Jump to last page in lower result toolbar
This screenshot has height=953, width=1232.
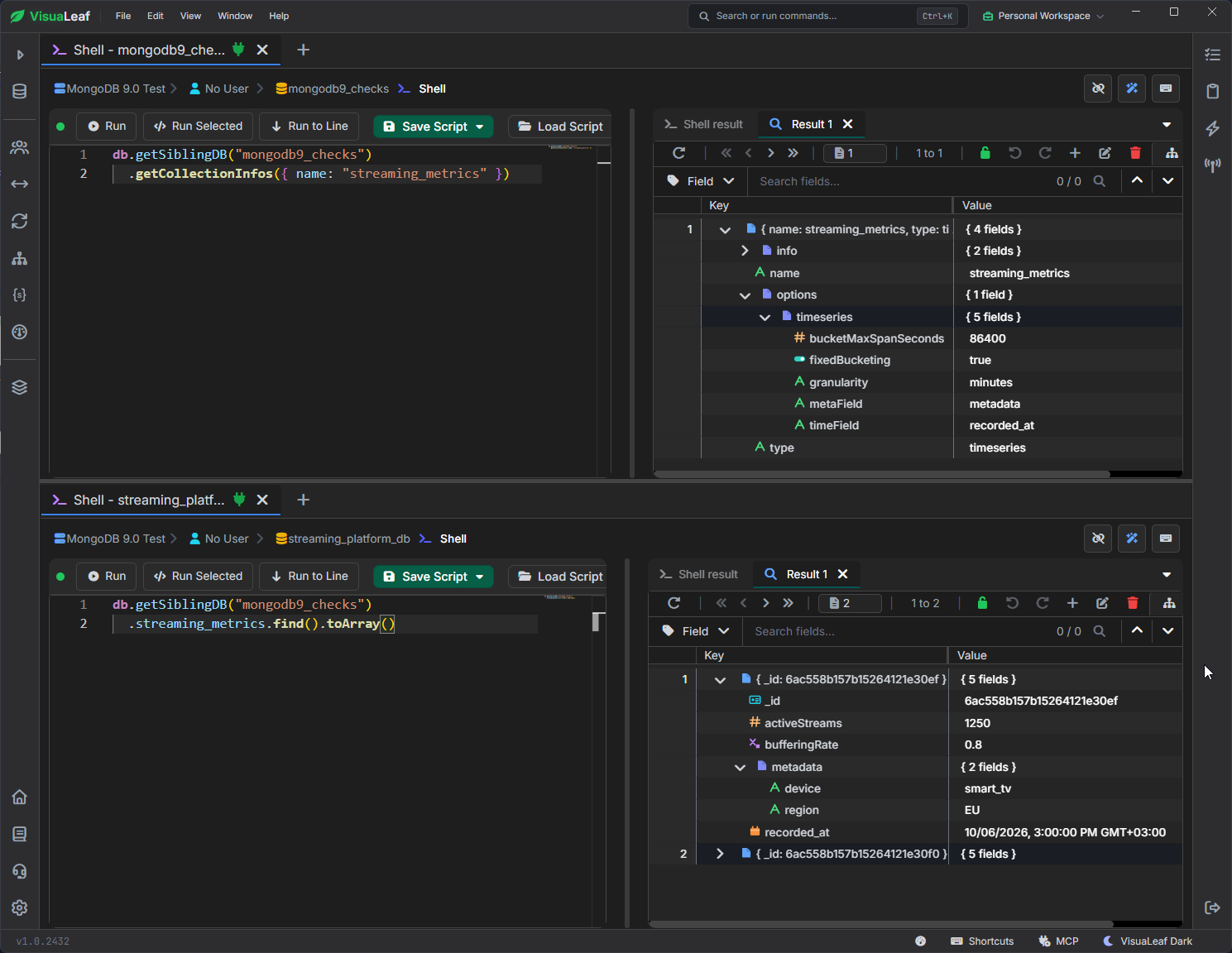788,603
